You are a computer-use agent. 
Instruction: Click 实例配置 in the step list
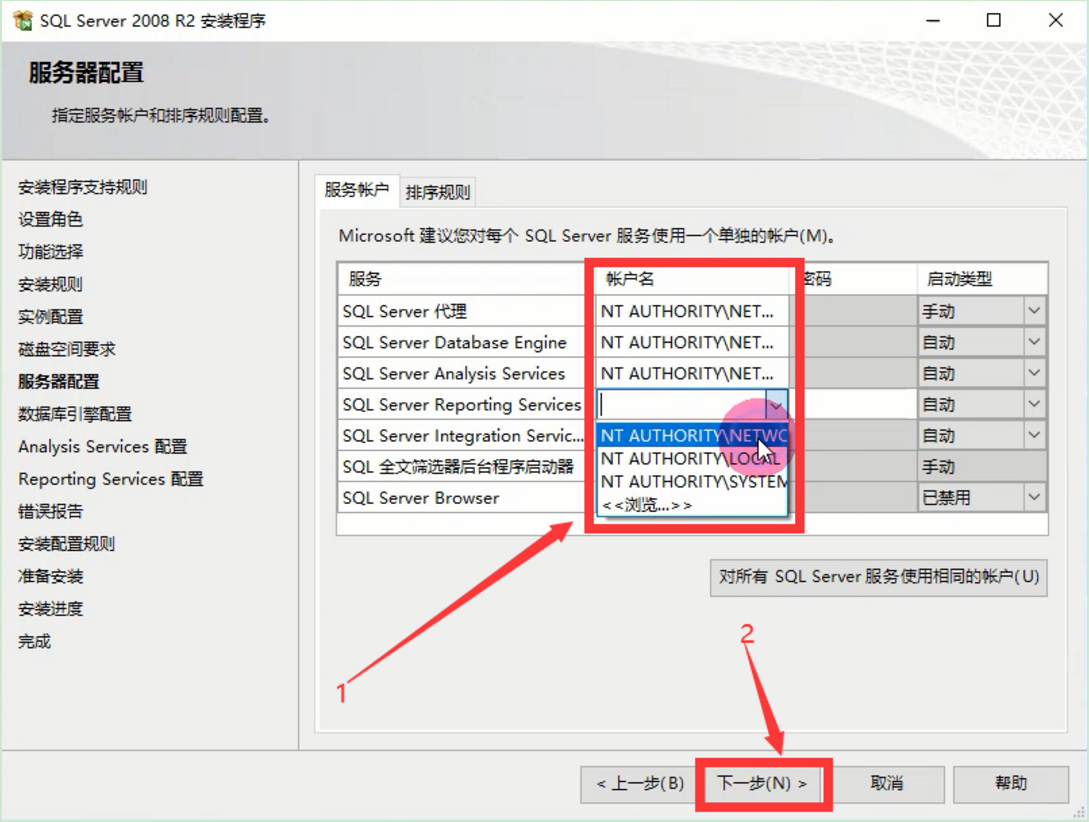click(51, 317)
